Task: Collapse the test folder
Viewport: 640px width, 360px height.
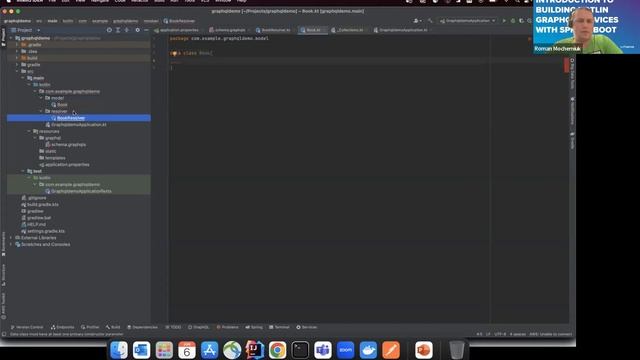Action: [23, 171]
